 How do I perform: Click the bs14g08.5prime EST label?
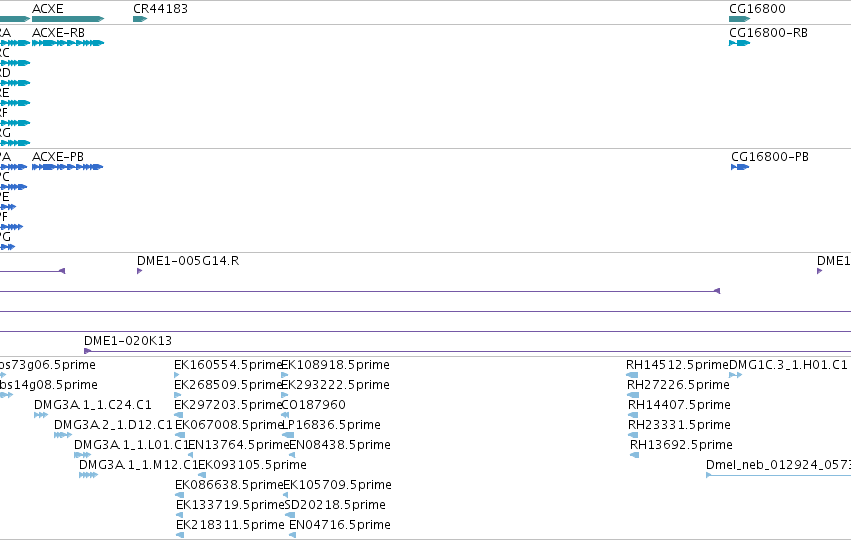(49, 385)
